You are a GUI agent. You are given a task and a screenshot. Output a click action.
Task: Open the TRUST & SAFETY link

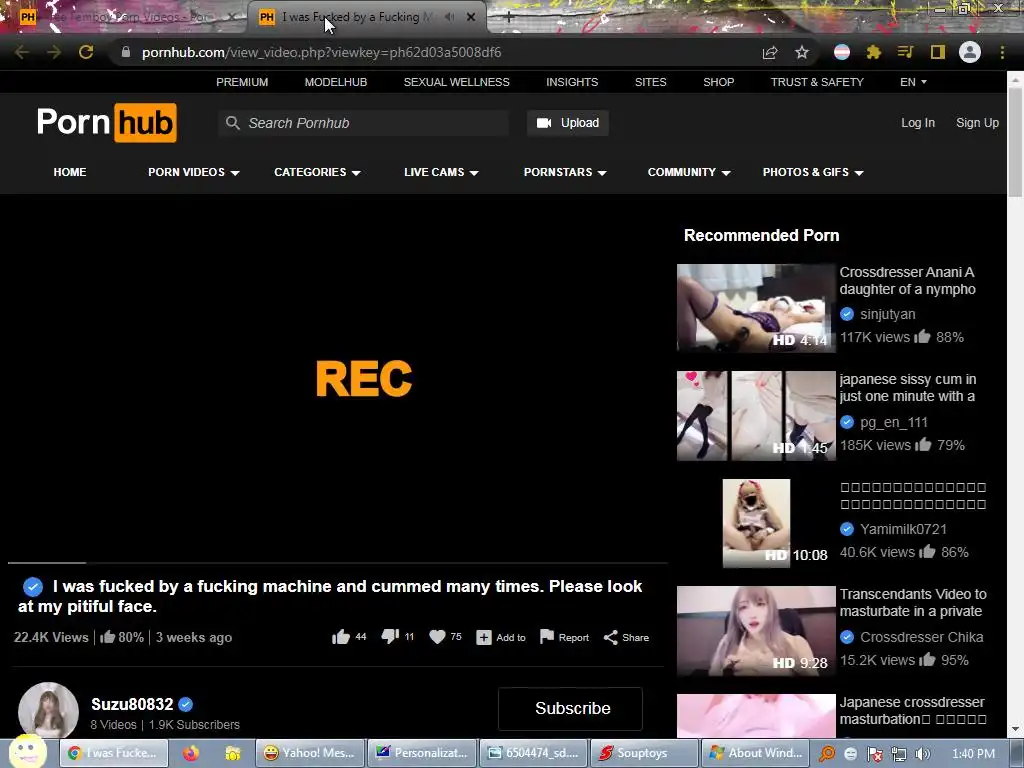tap(817, 82)
